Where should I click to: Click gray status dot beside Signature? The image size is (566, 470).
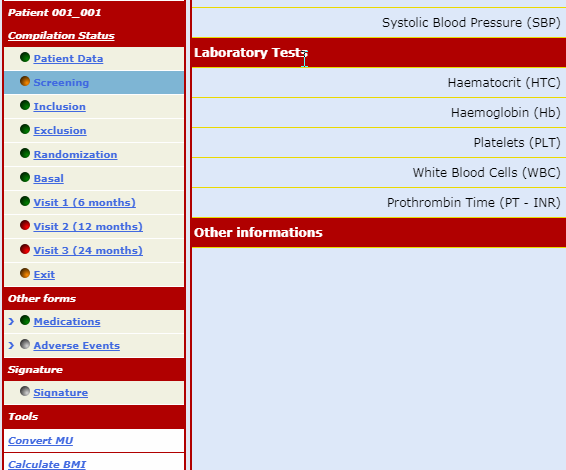coord(25,391)
